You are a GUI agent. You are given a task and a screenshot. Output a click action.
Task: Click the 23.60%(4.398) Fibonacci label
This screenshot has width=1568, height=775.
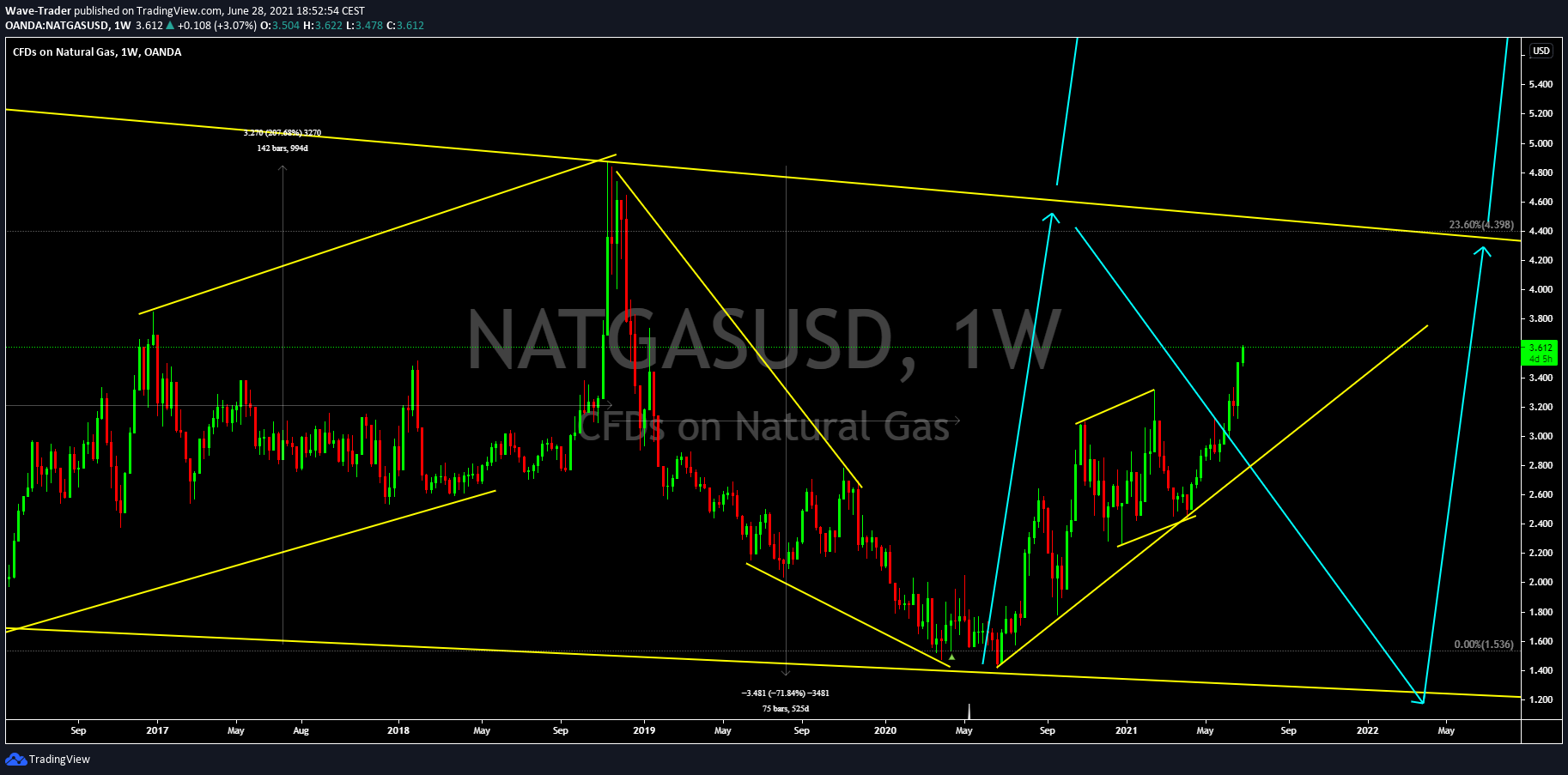[x=1481, y=225]
